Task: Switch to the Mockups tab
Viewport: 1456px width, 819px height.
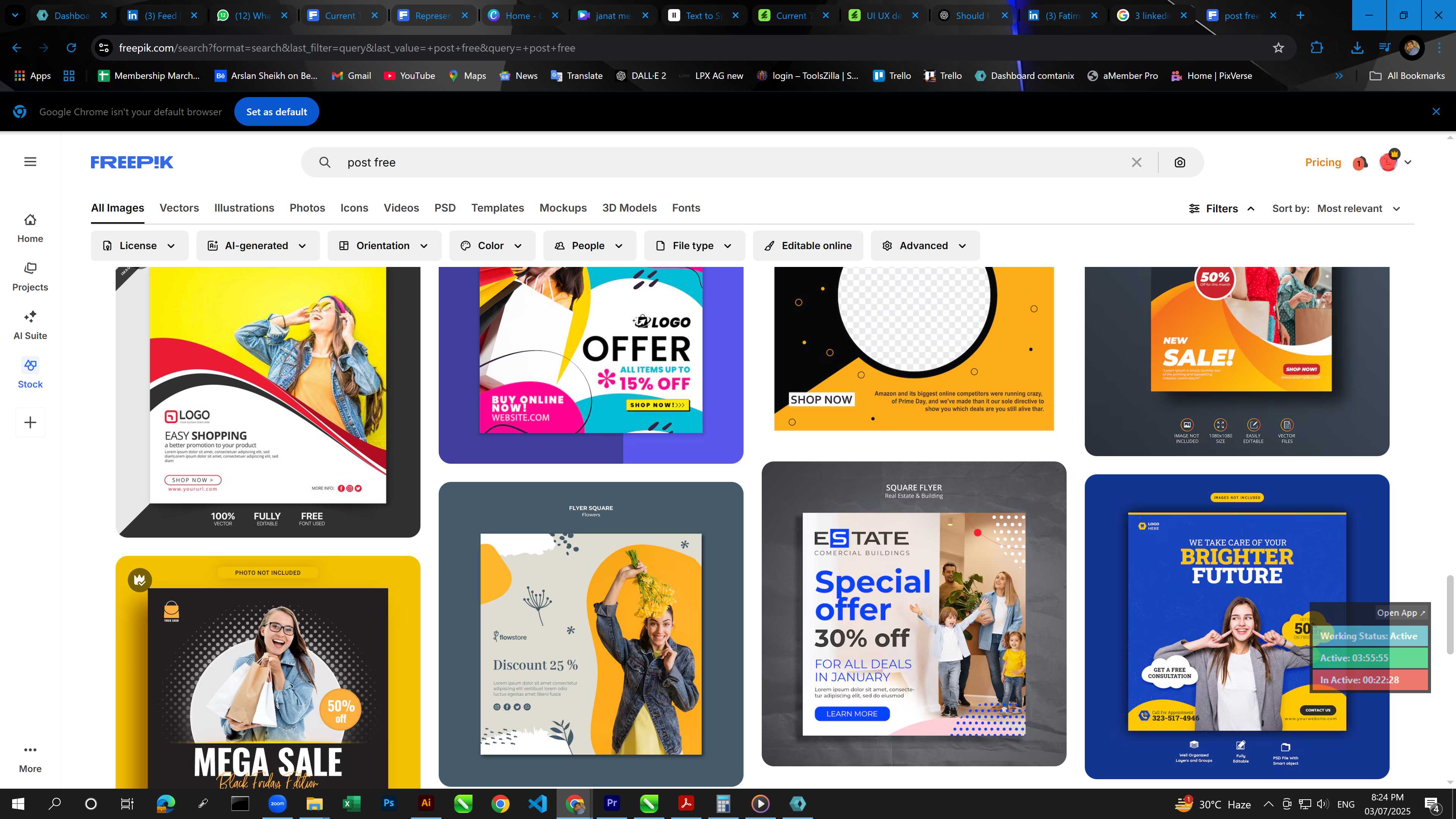Action: (x=563, y=208)
